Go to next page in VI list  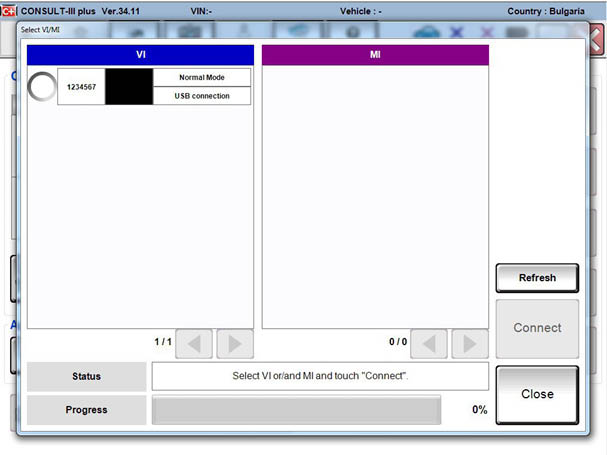[234, 344]
